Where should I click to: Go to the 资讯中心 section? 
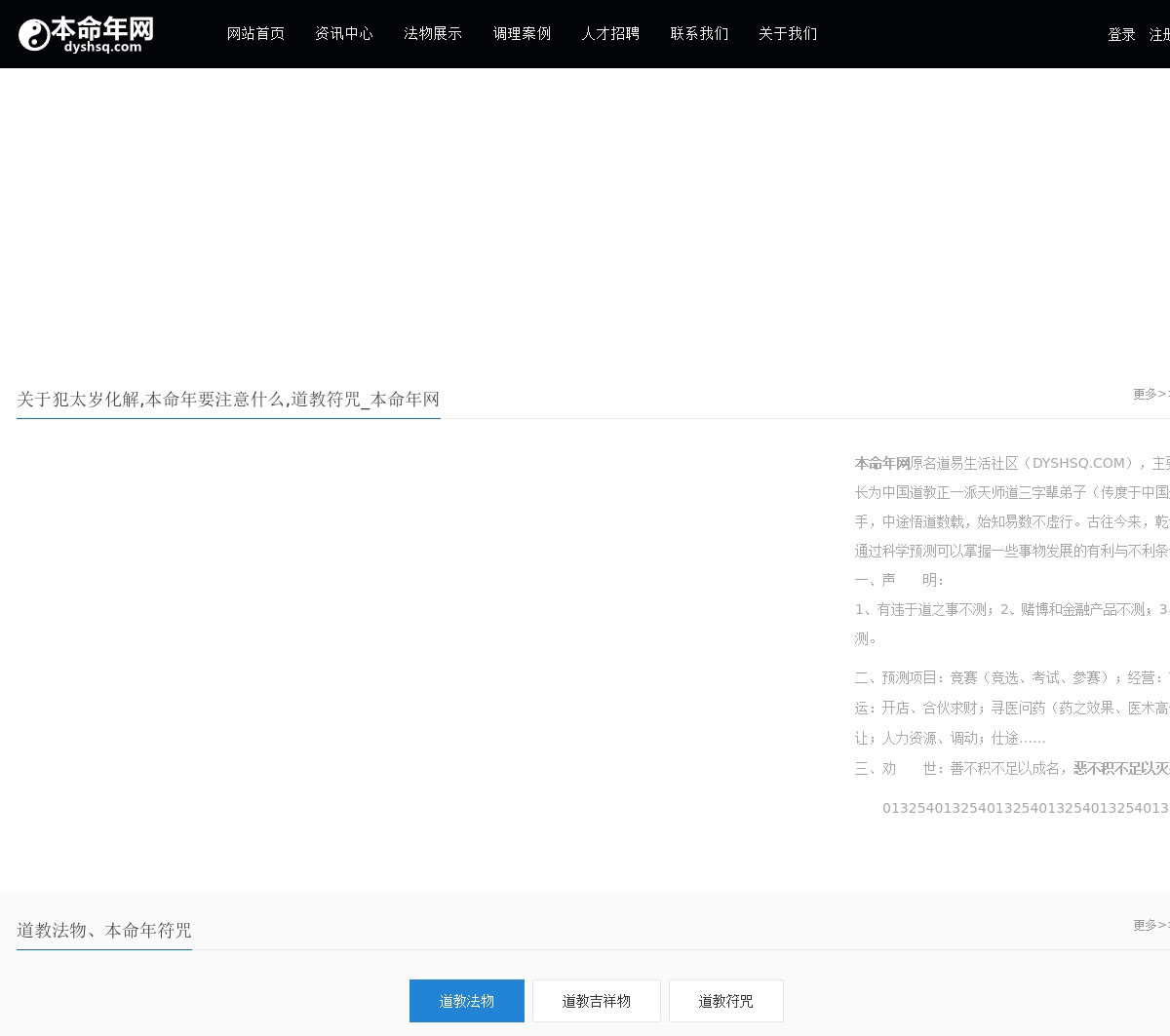[344, 34]
